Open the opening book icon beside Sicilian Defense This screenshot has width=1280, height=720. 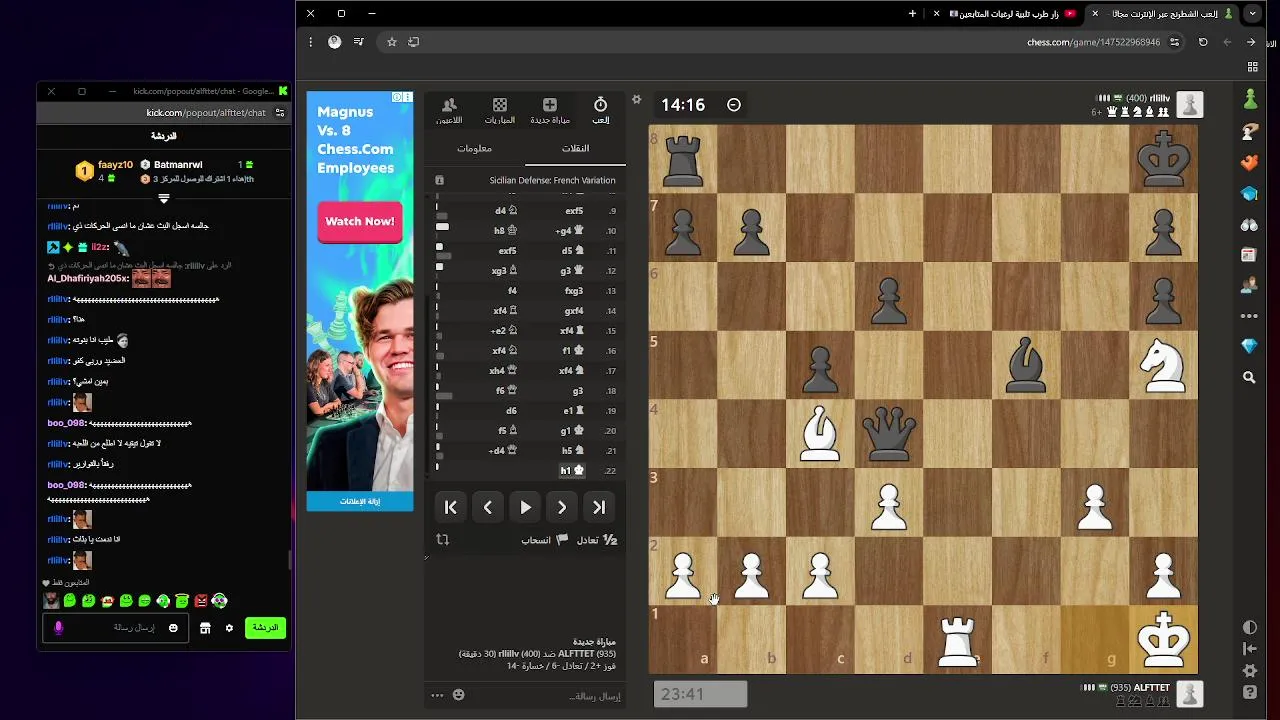(x=439, y=180)
